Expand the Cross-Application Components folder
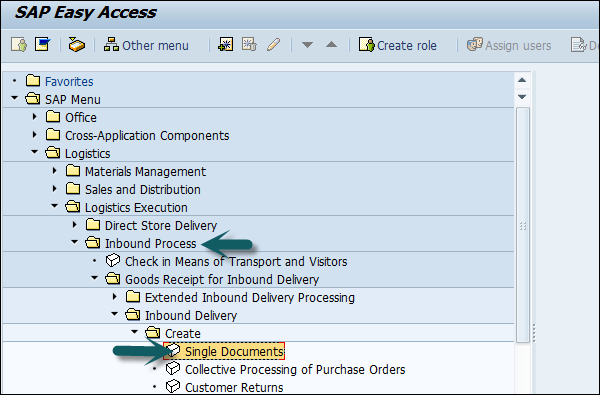The image size is (600, 395). click(34, 134)
